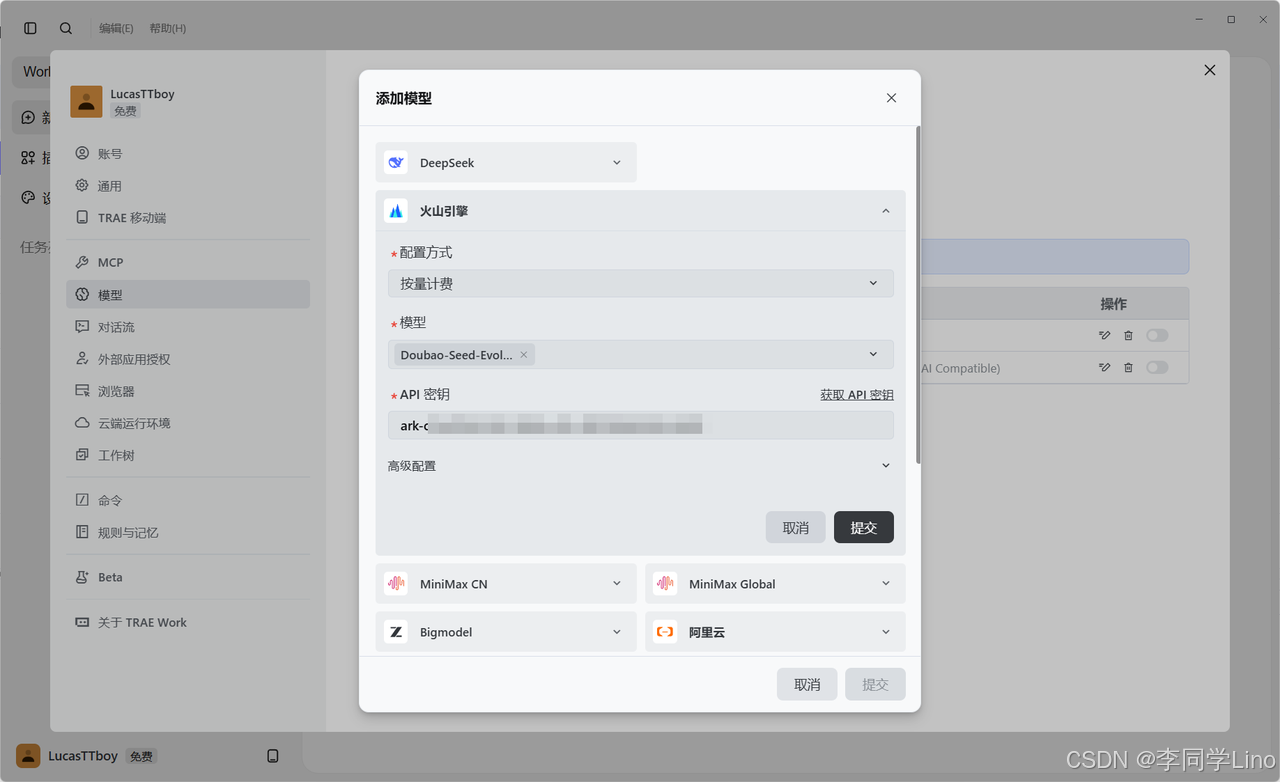Click the 添加模型 dialog's vertical scrollbar
This screenshot has height=782, width=1280.
coord(918,295)
